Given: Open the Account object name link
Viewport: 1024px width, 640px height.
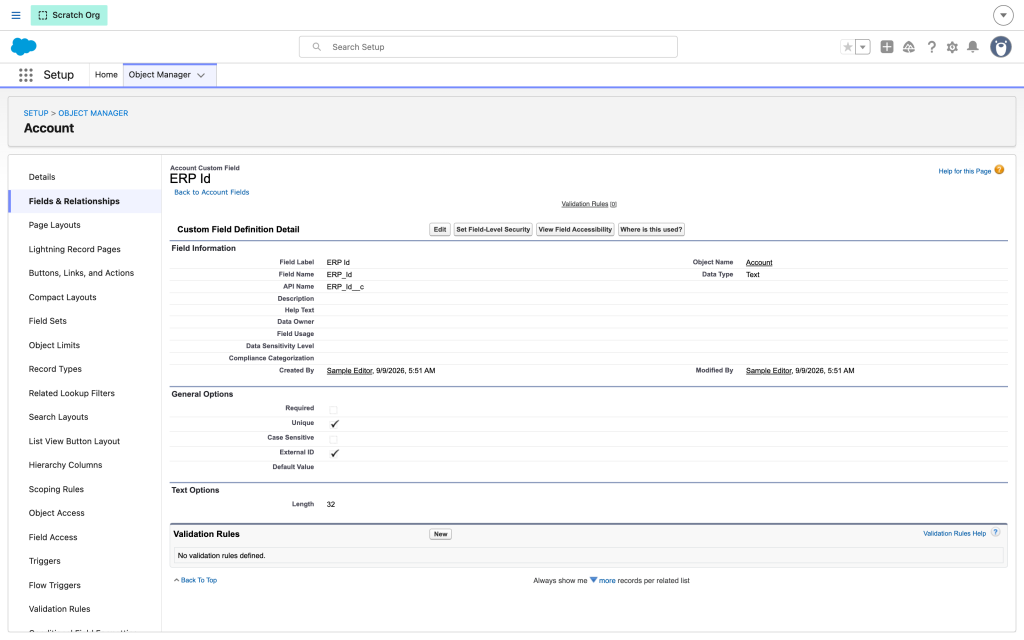Looking at the screenshot, I should (x=759, y=263).
